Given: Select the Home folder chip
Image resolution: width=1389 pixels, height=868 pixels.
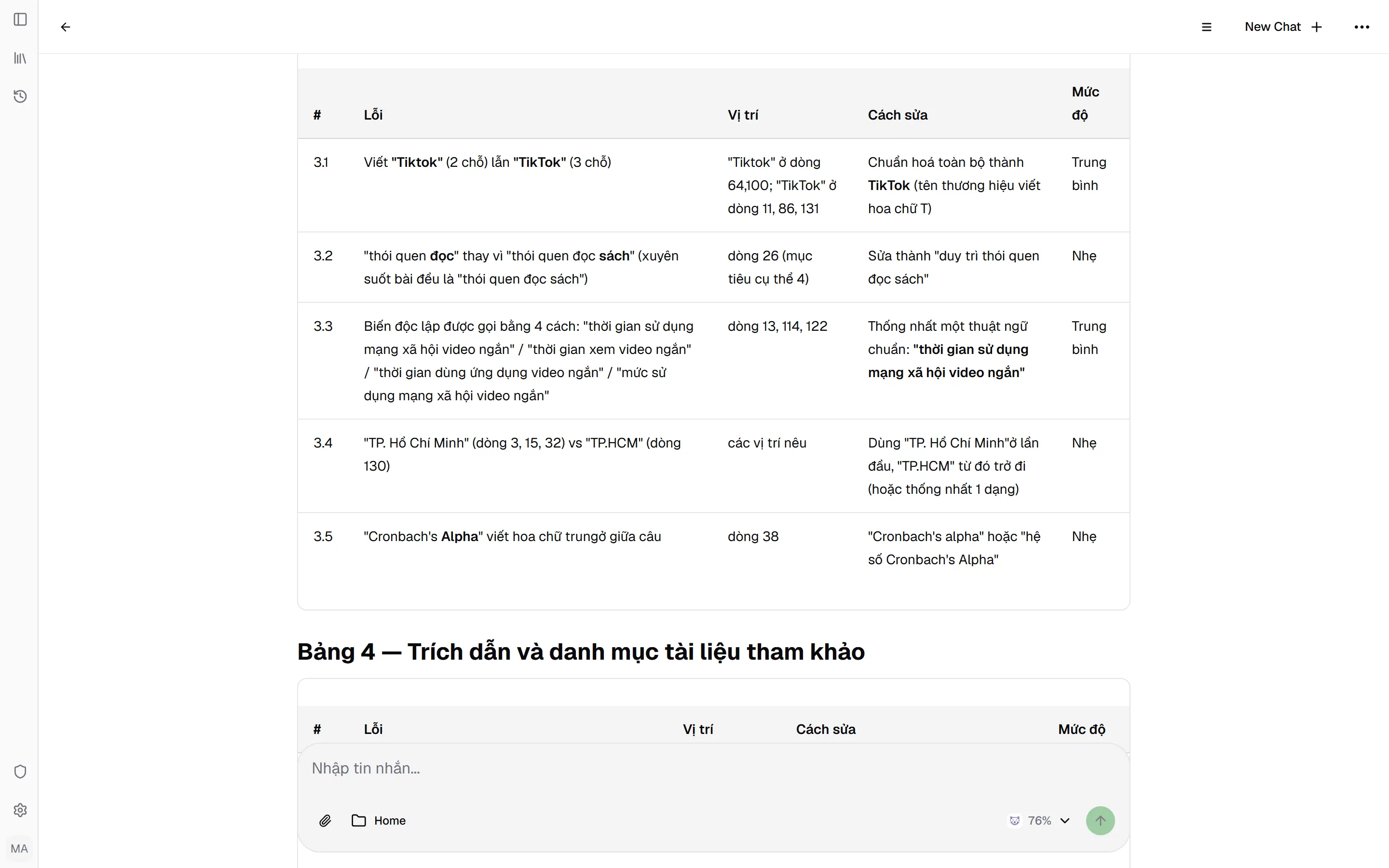Looking at the screenshot, I should point(379,821).
